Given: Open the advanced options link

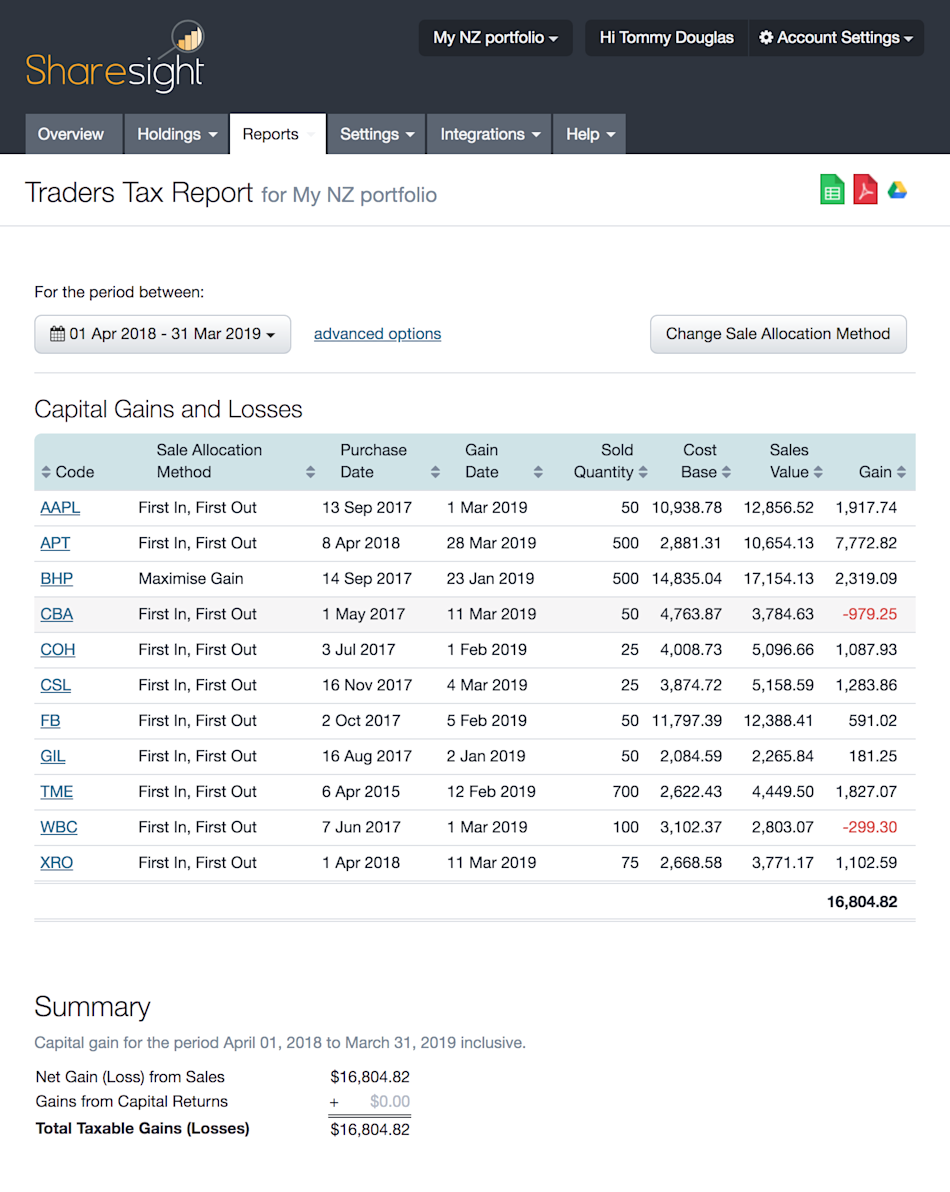Looking at the screenshot, I should (378, 334).
